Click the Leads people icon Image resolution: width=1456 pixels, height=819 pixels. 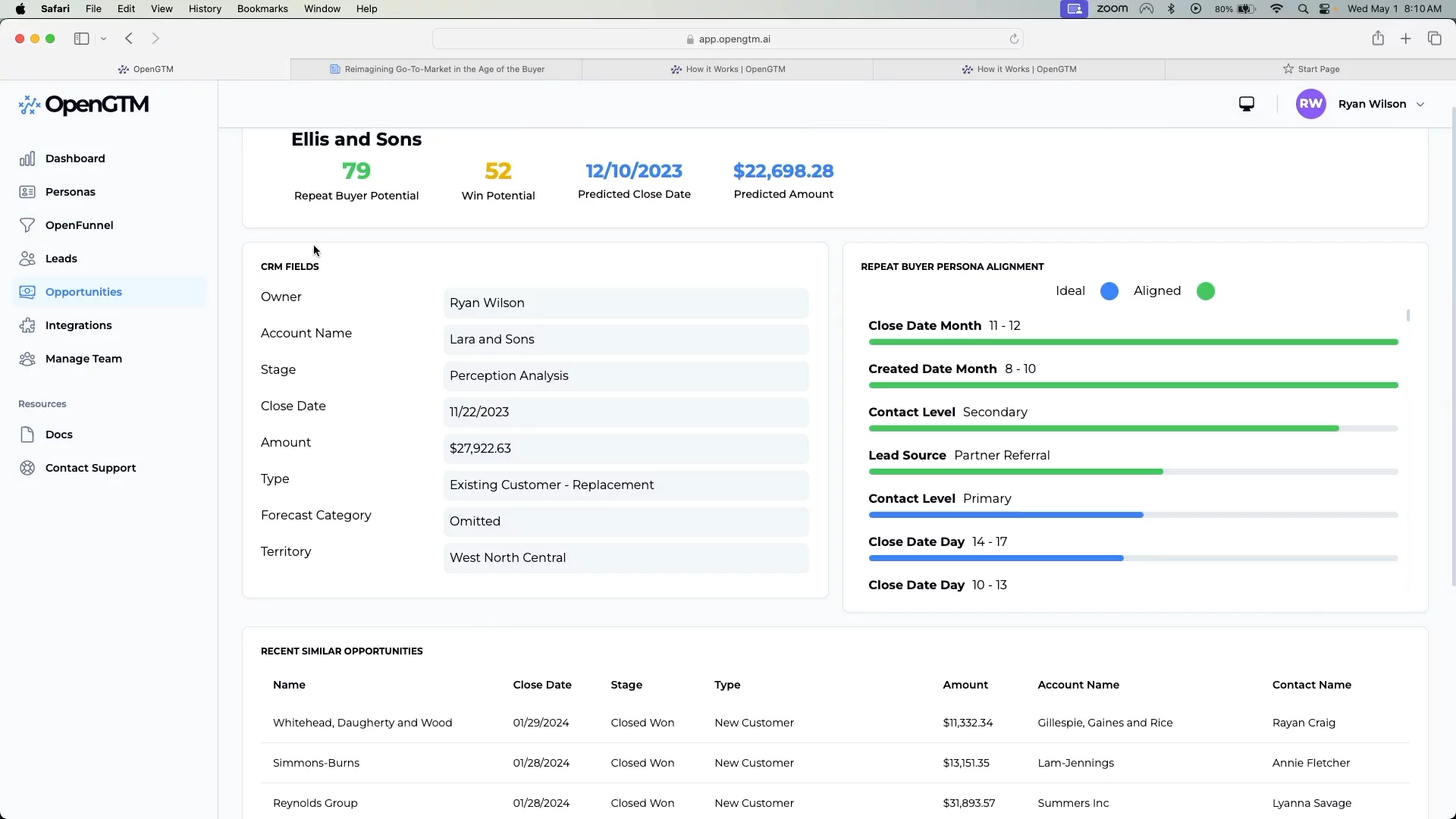[27, 259]
